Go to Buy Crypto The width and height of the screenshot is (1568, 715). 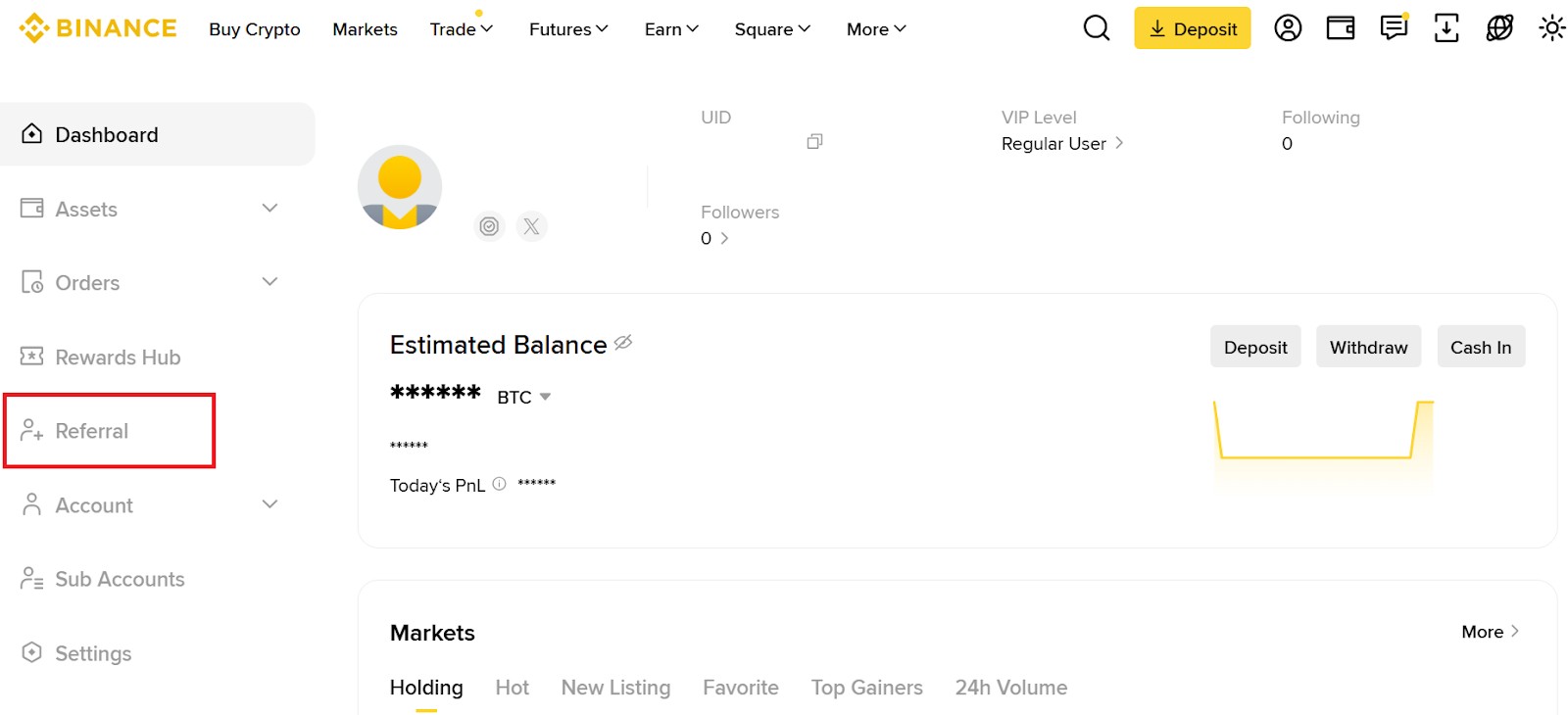255,29
